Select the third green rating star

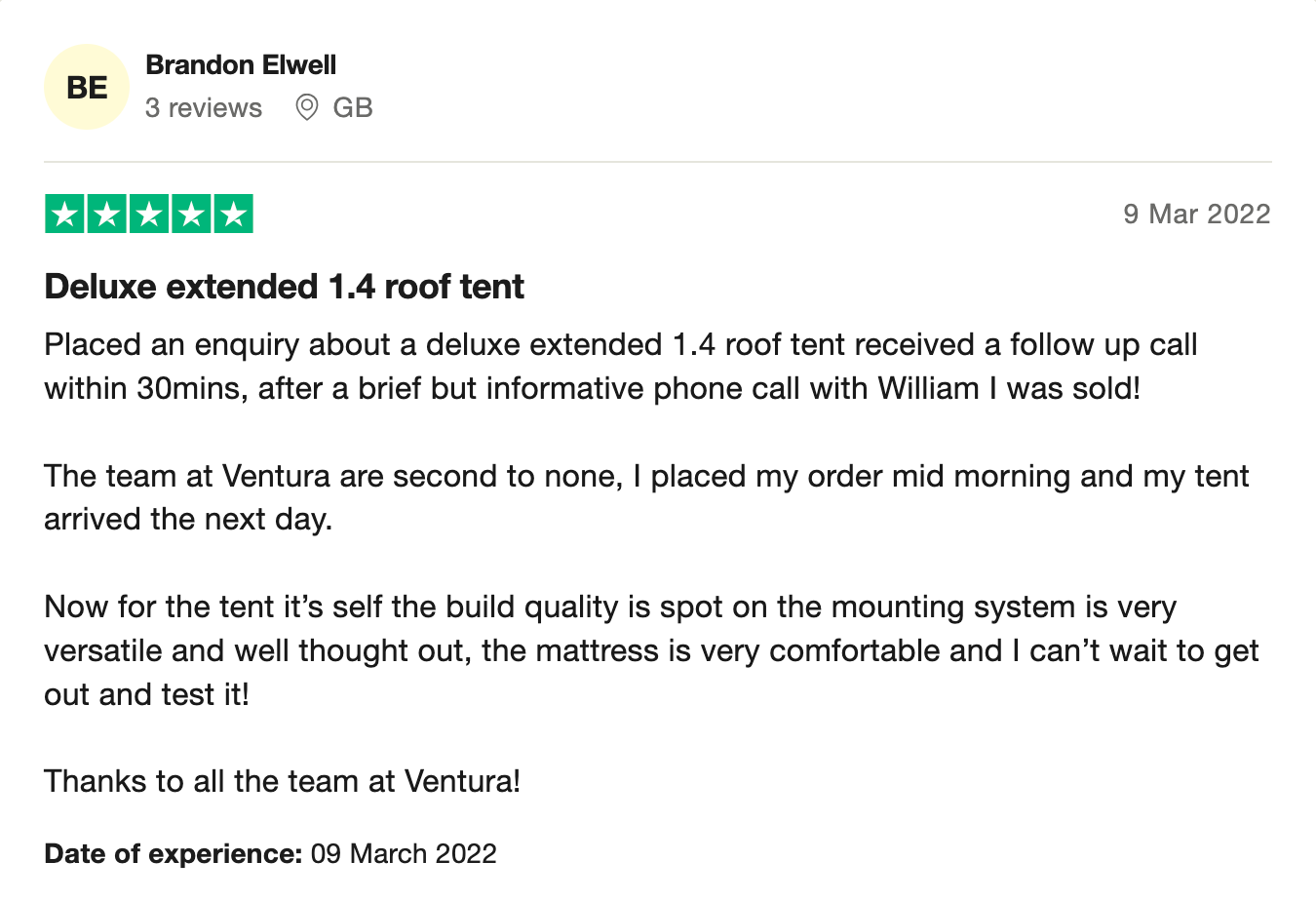tap(149, 214)
